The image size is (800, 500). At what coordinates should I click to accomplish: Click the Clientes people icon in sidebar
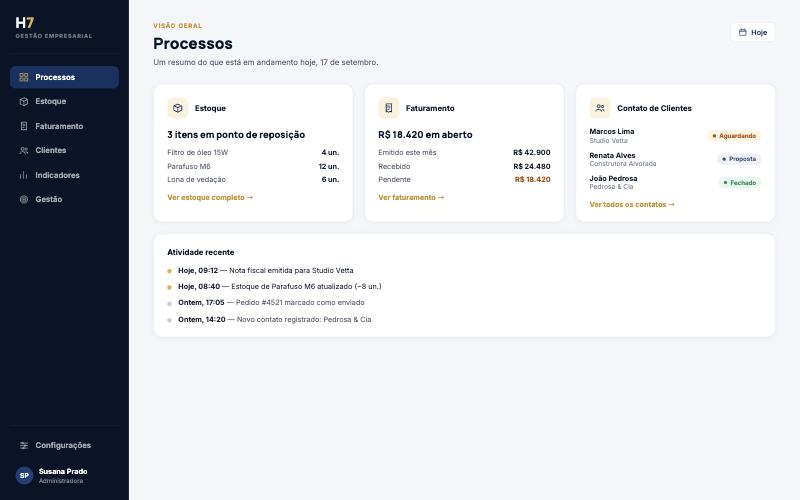tap(23, 151)
